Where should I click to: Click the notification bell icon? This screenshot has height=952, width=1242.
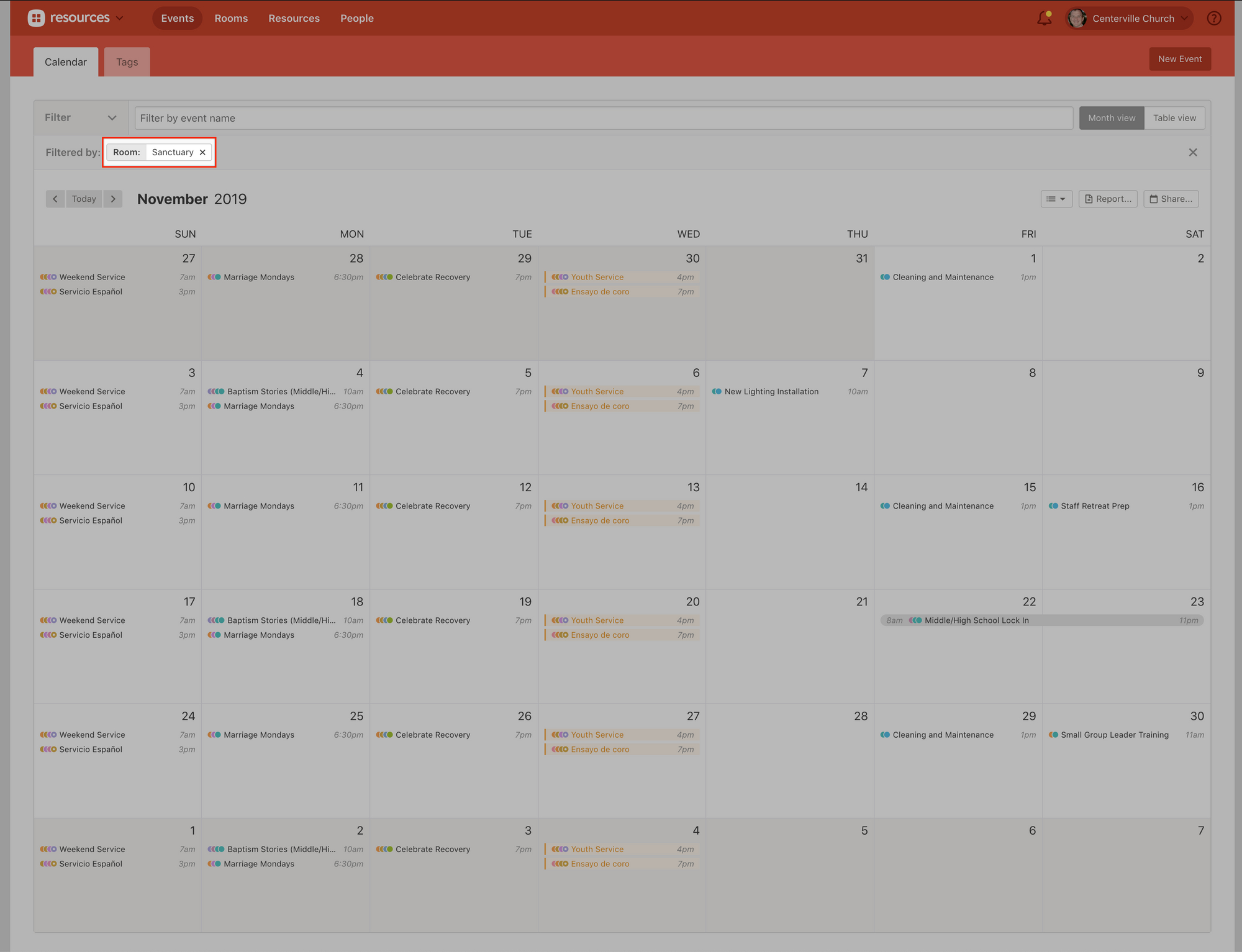point(1044,19)
